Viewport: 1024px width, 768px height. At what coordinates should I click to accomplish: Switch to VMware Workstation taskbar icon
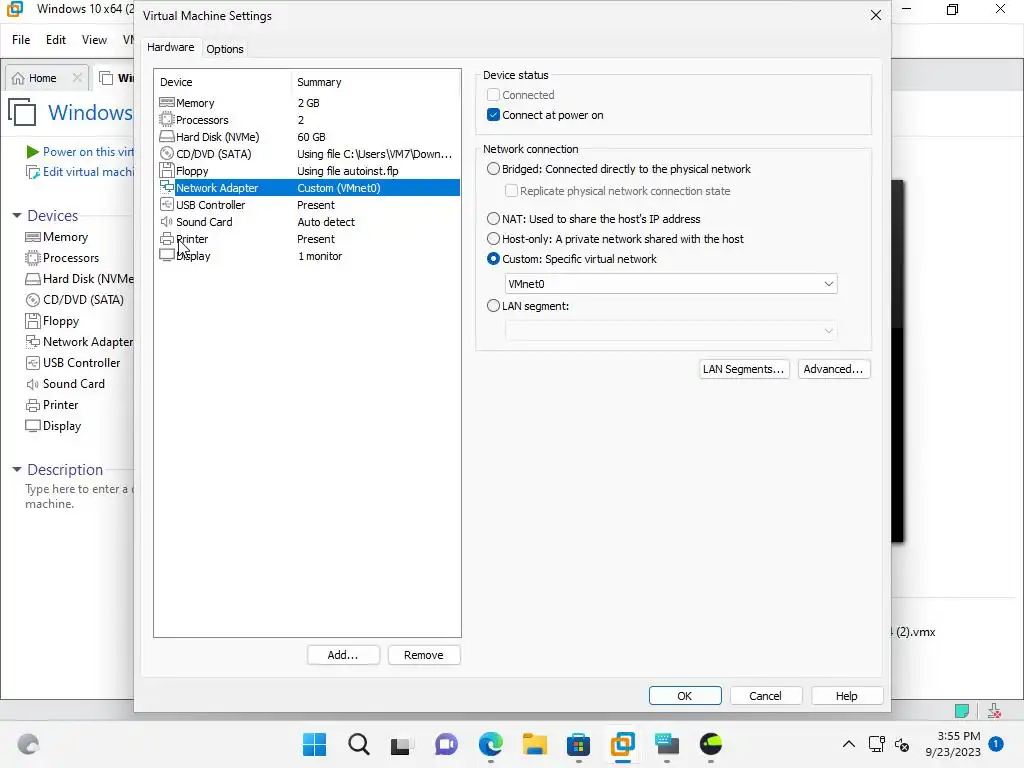coord(622,744)
